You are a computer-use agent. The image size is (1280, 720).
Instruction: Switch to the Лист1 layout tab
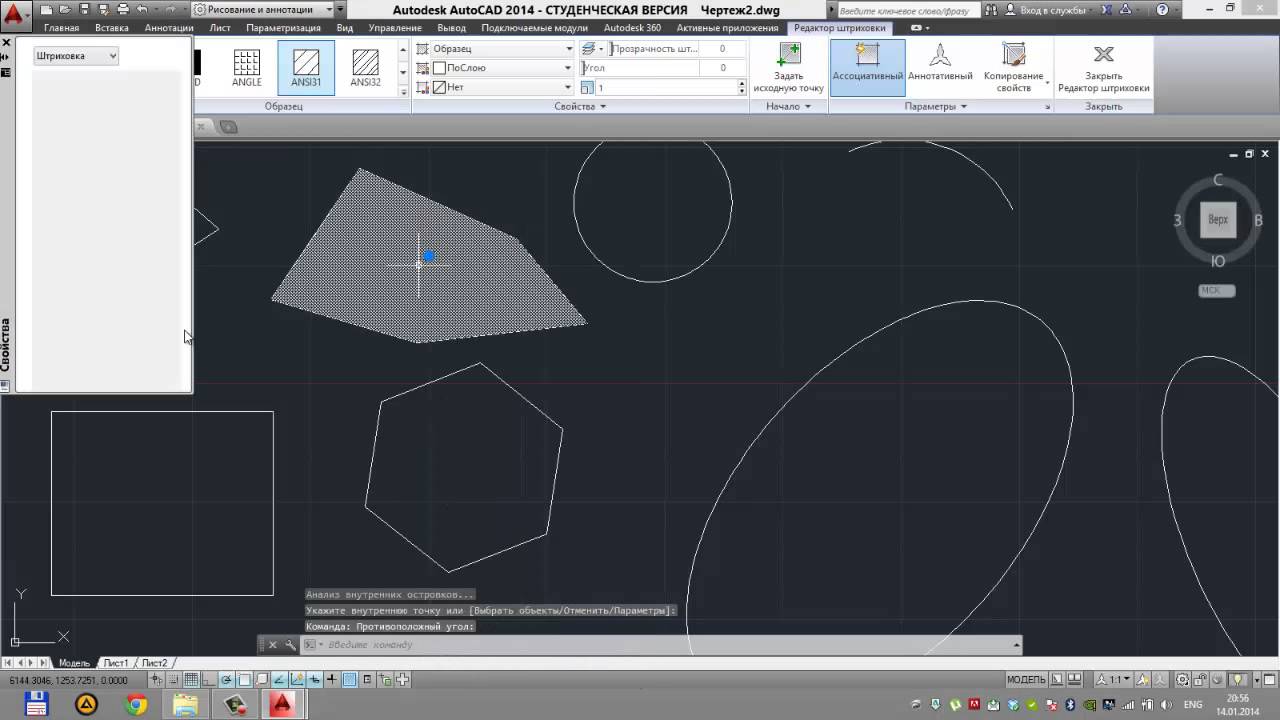point(116,663)
